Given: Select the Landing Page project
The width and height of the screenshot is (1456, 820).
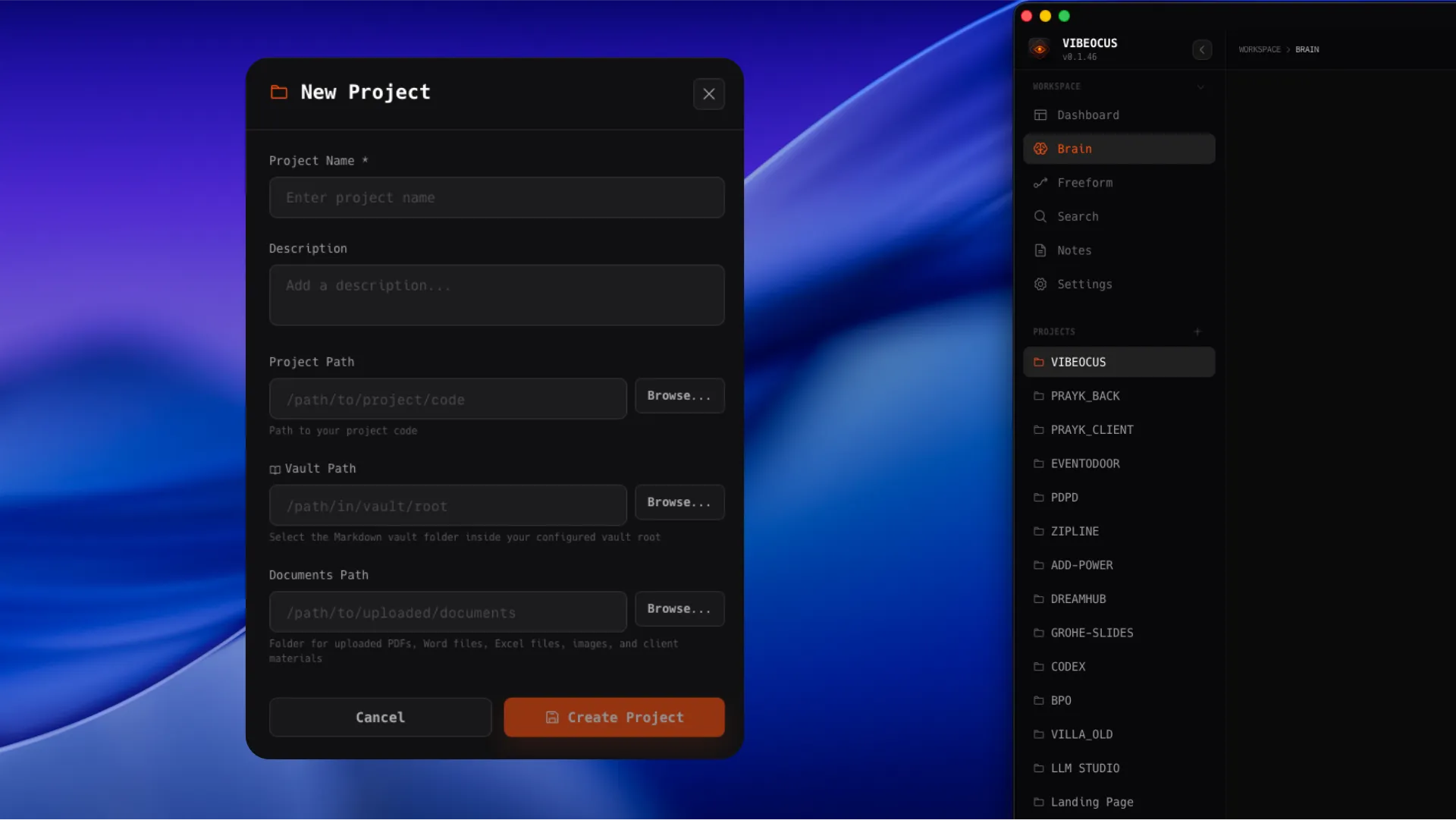Looking at the screenshot, I should 1119,803.
